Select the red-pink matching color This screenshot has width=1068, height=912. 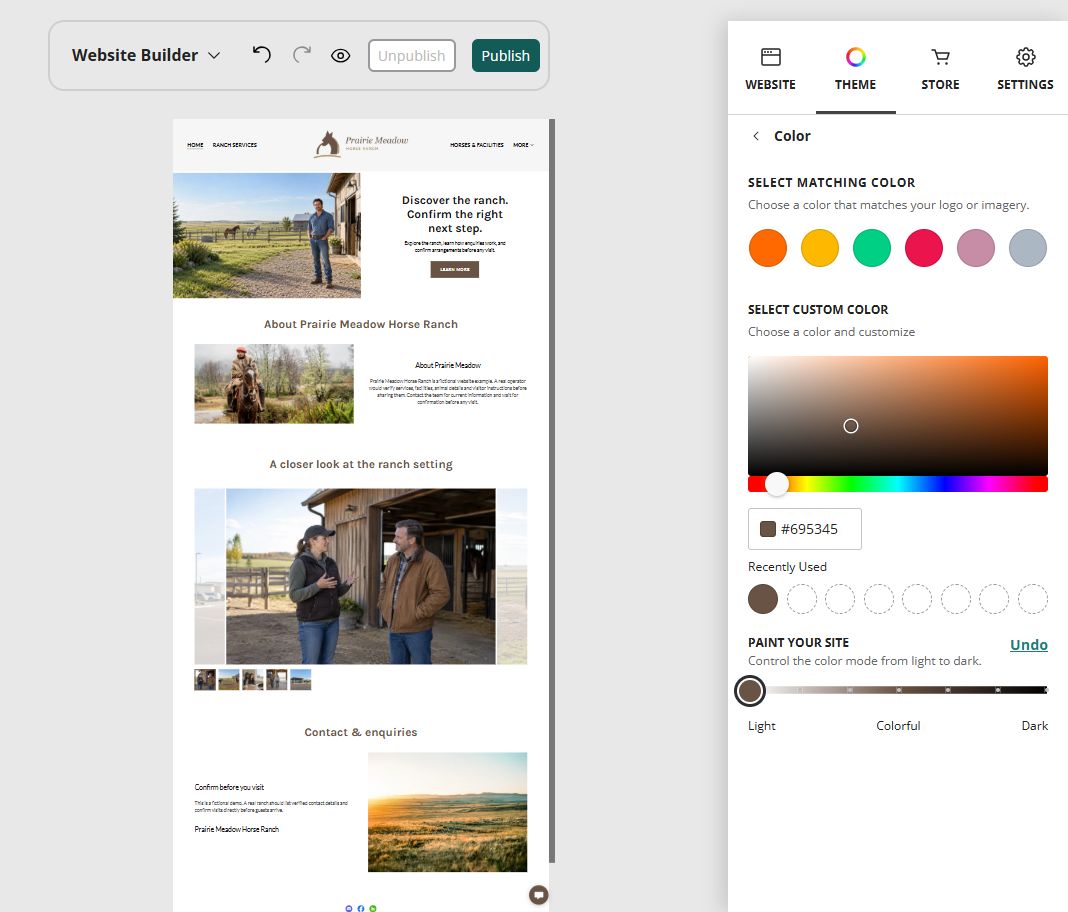click(x=924, y=248)
